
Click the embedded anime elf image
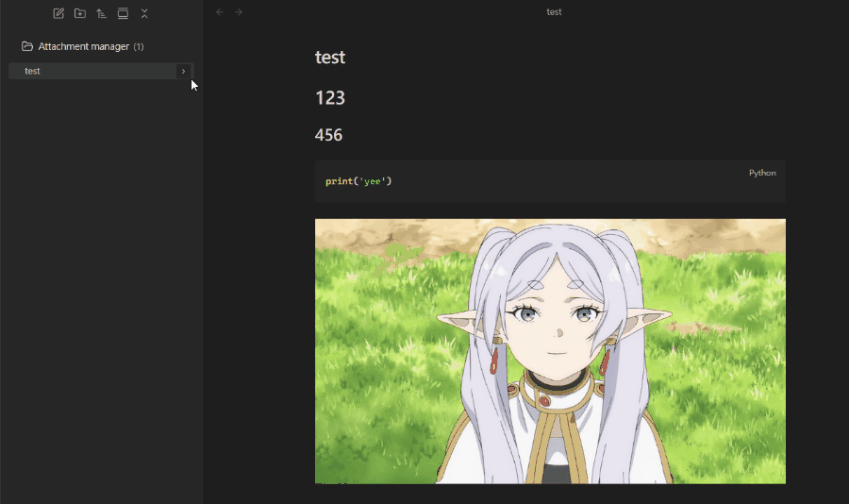point(550,351)
